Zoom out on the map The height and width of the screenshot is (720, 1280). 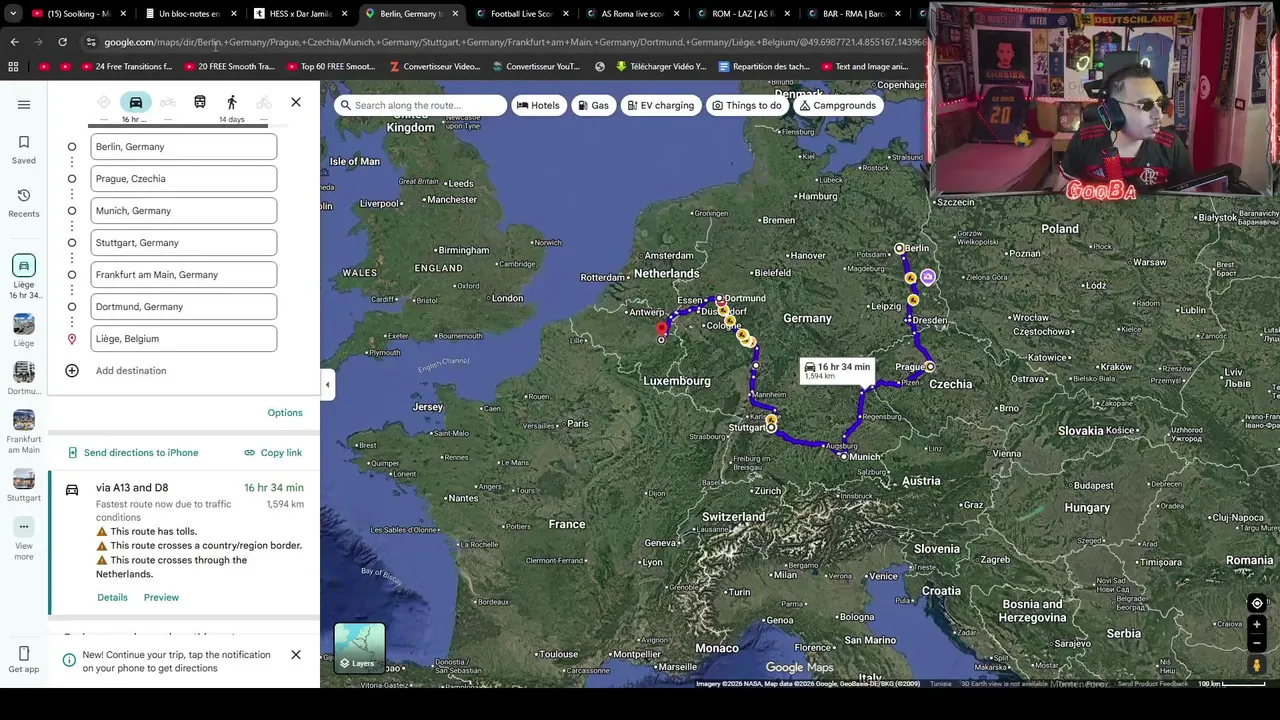[x=1257, y=643]
